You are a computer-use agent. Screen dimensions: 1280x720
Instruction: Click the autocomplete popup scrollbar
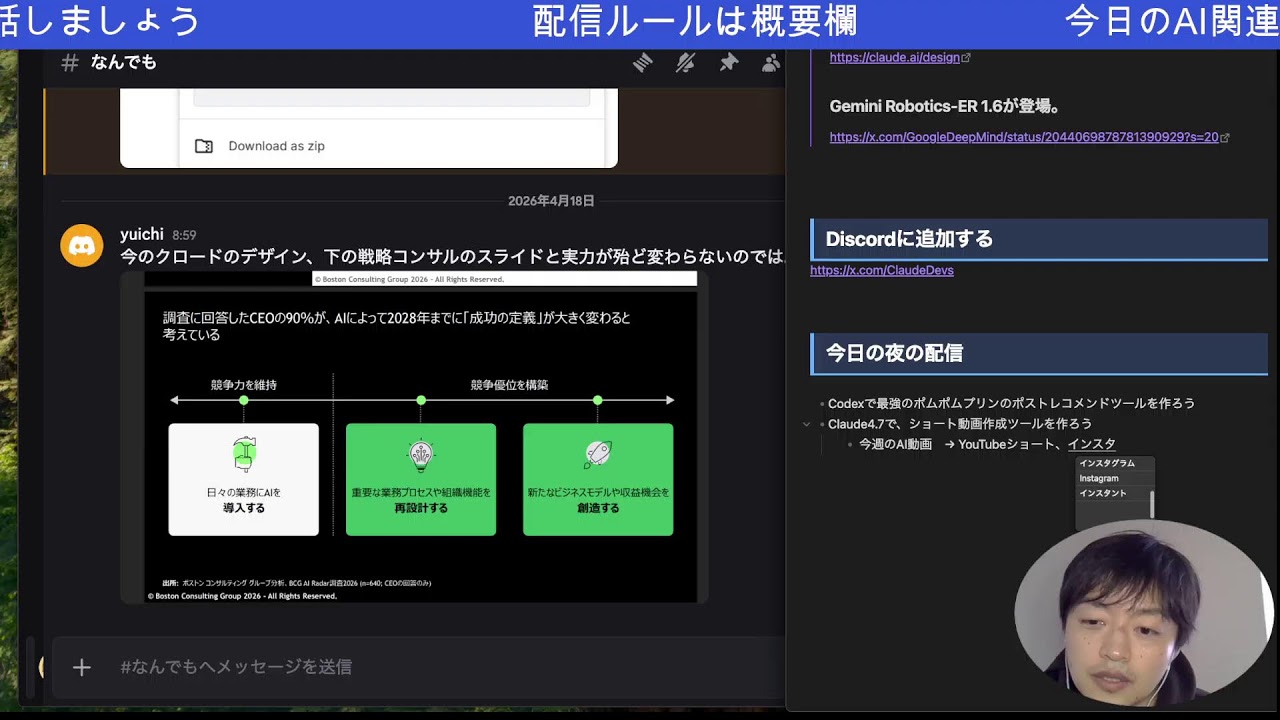pos(1152,504)
